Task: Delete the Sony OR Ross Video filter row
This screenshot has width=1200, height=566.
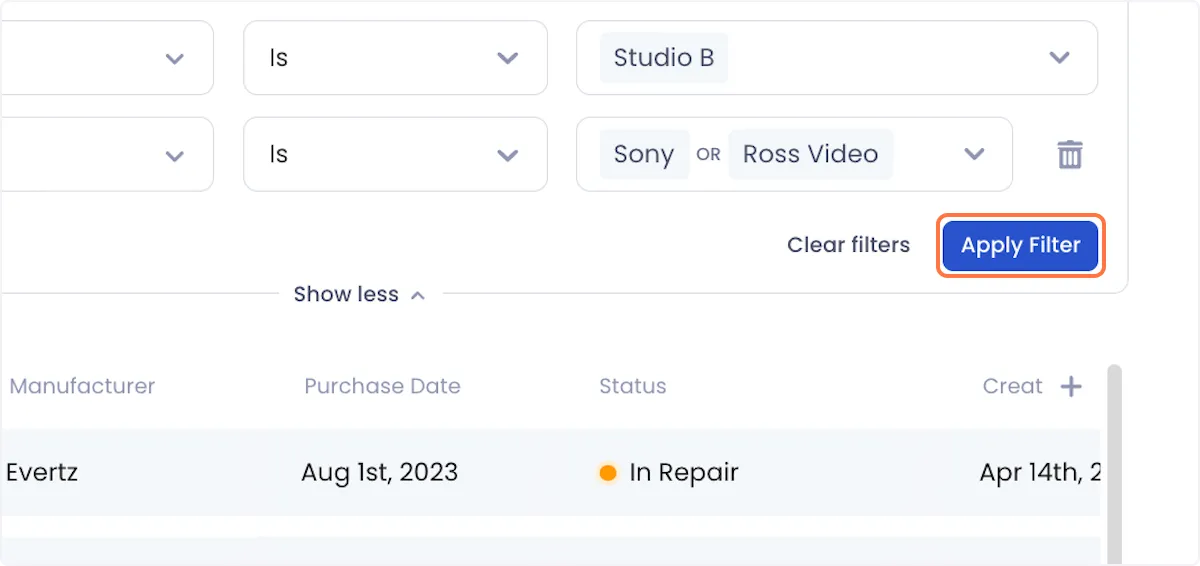Action: (1070, 154)
